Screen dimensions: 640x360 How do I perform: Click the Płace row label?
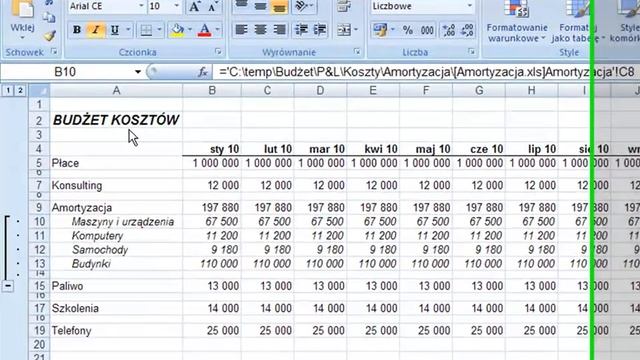(65, 163)
